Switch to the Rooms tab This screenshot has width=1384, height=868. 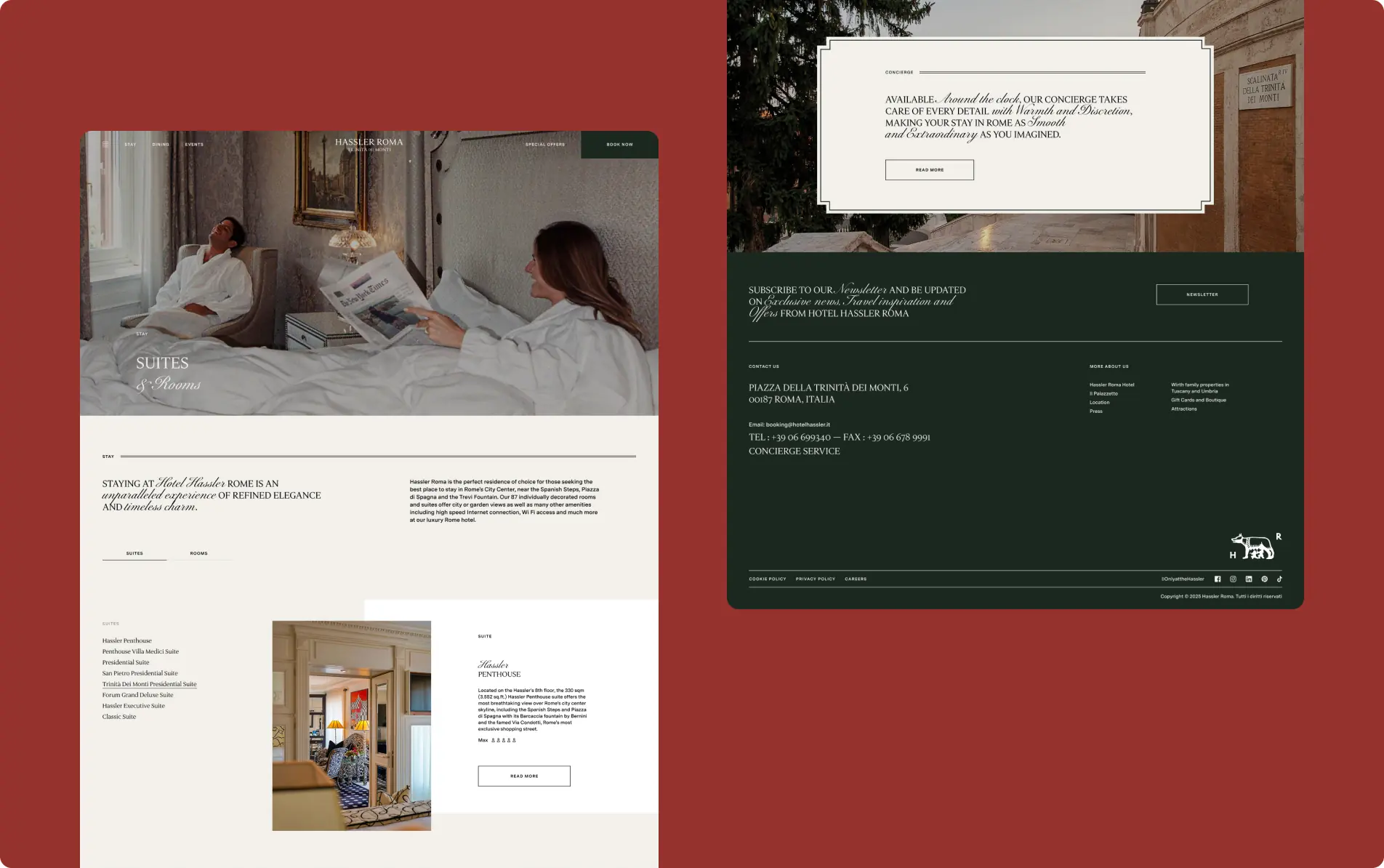[199, 553]
